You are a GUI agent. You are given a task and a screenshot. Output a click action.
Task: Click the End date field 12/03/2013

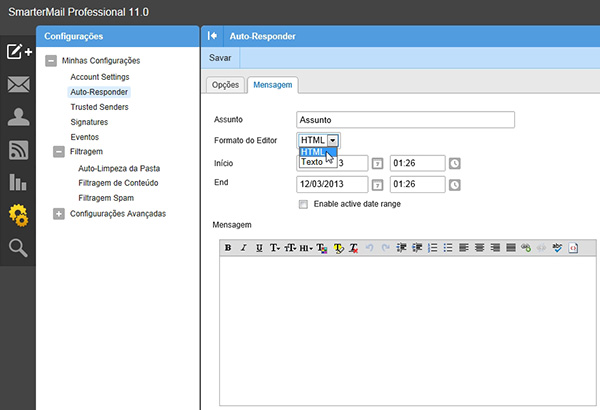(332, 184)
